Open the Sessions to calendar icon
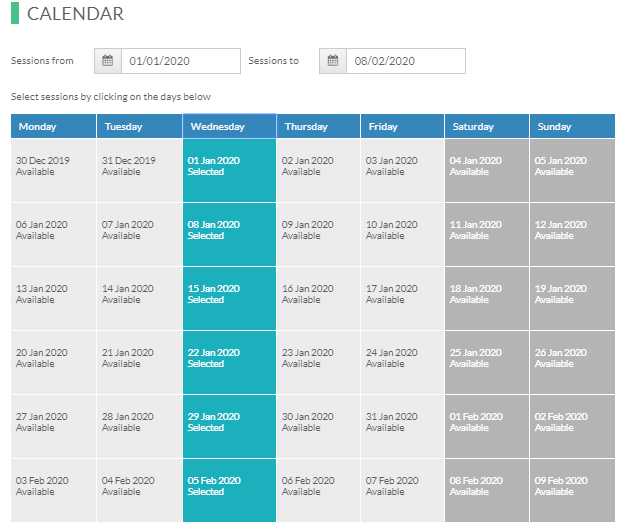 pyautogui.click(x=333, y=61)
